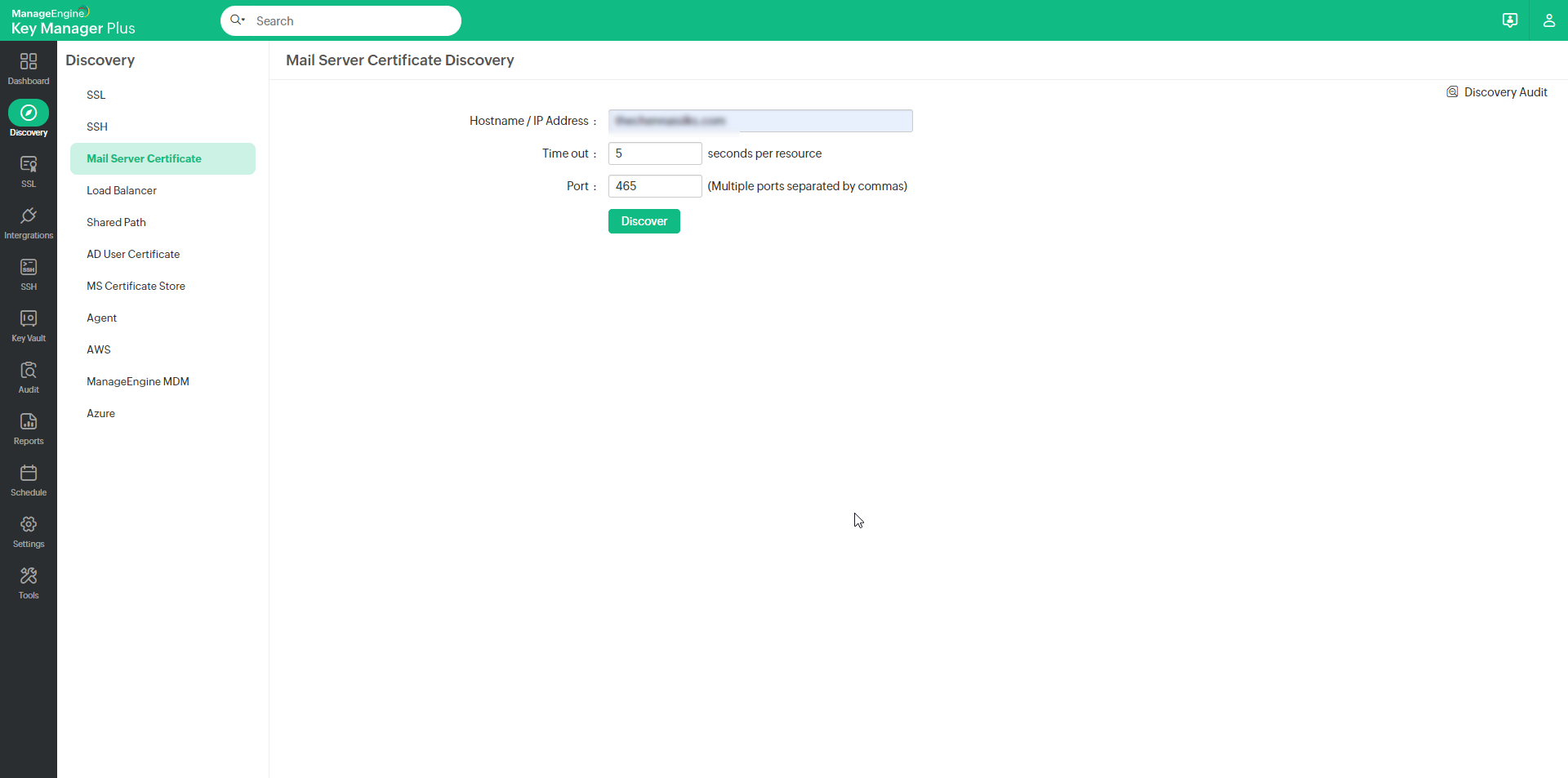The height and width of the screenshot is (778, 1568).
Task: Click inside the Hostname / IP Address field
Action: point(759,121)
